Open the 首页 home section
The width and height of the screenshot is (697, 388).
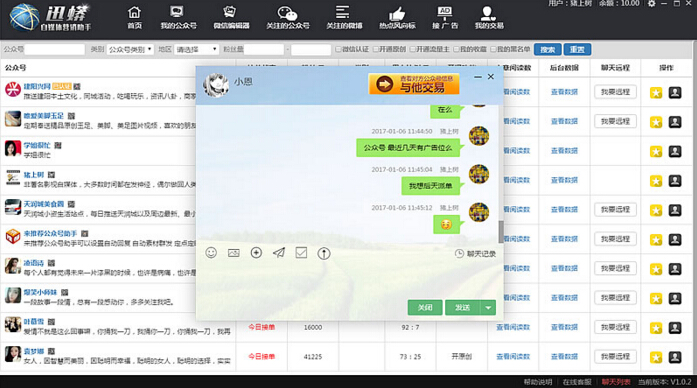click(x=134, y=18)
